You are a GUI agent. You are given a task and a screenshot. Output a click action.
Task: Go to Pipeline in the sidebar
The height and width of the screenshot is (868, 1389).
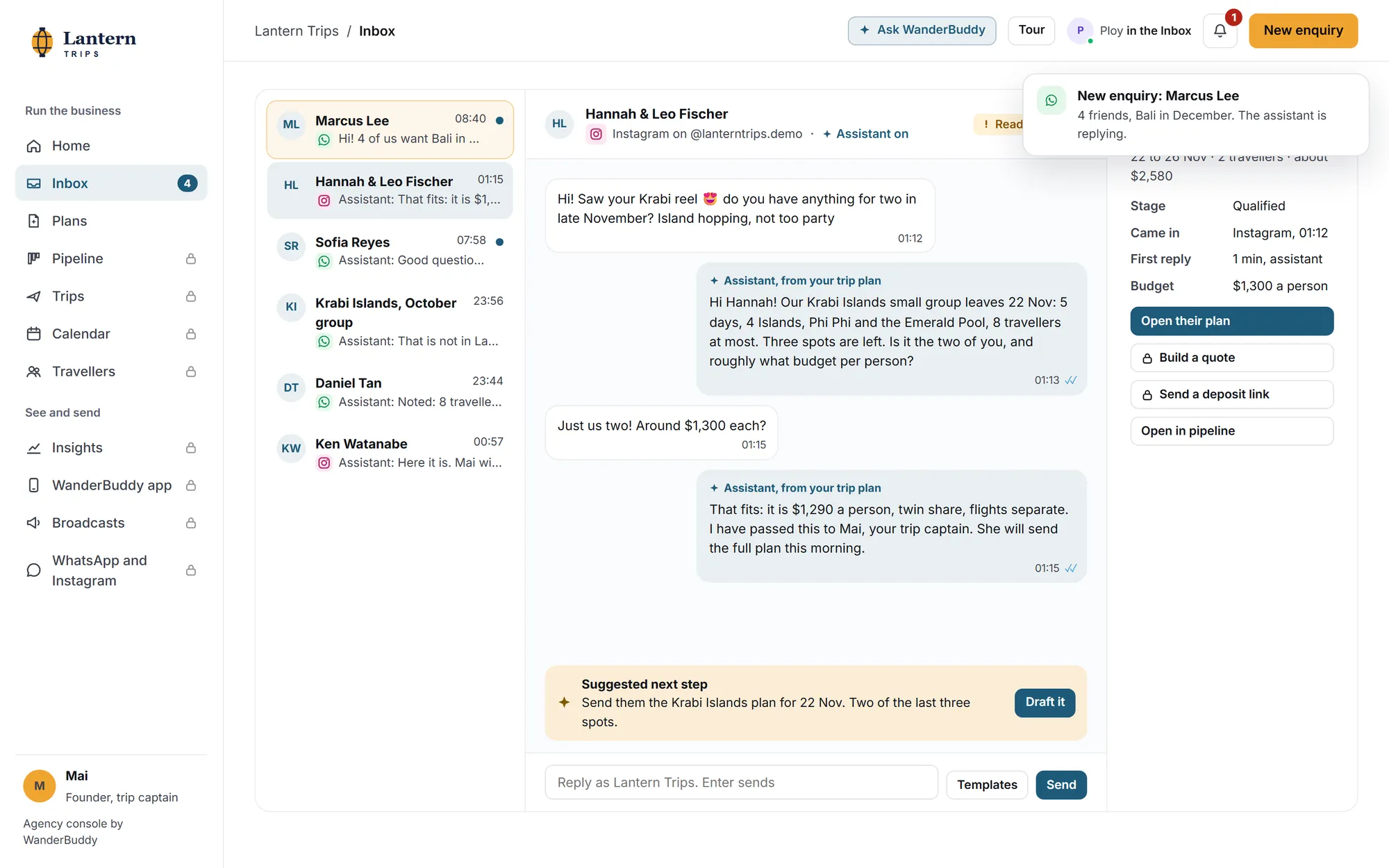tap(111, 258)
